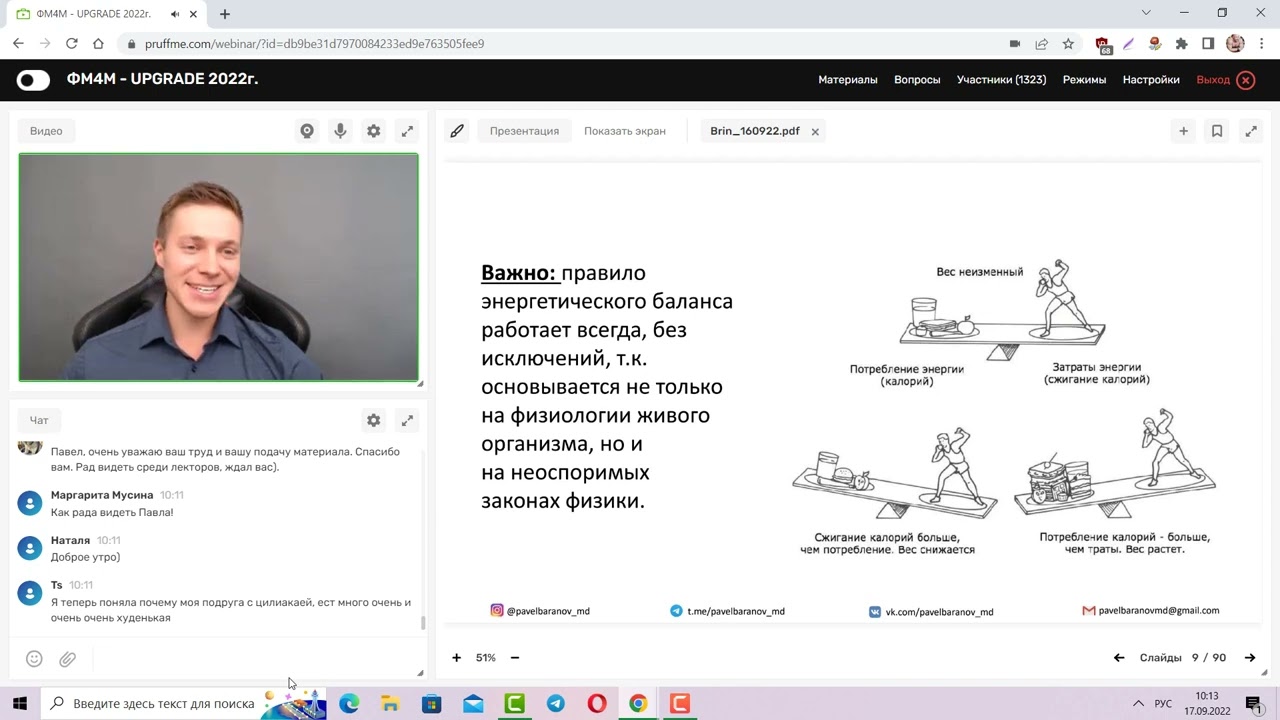This screenshot has height=720, width=1280.
Task: Open the bookmark icon above the slide
Action: pos(1217,130)
